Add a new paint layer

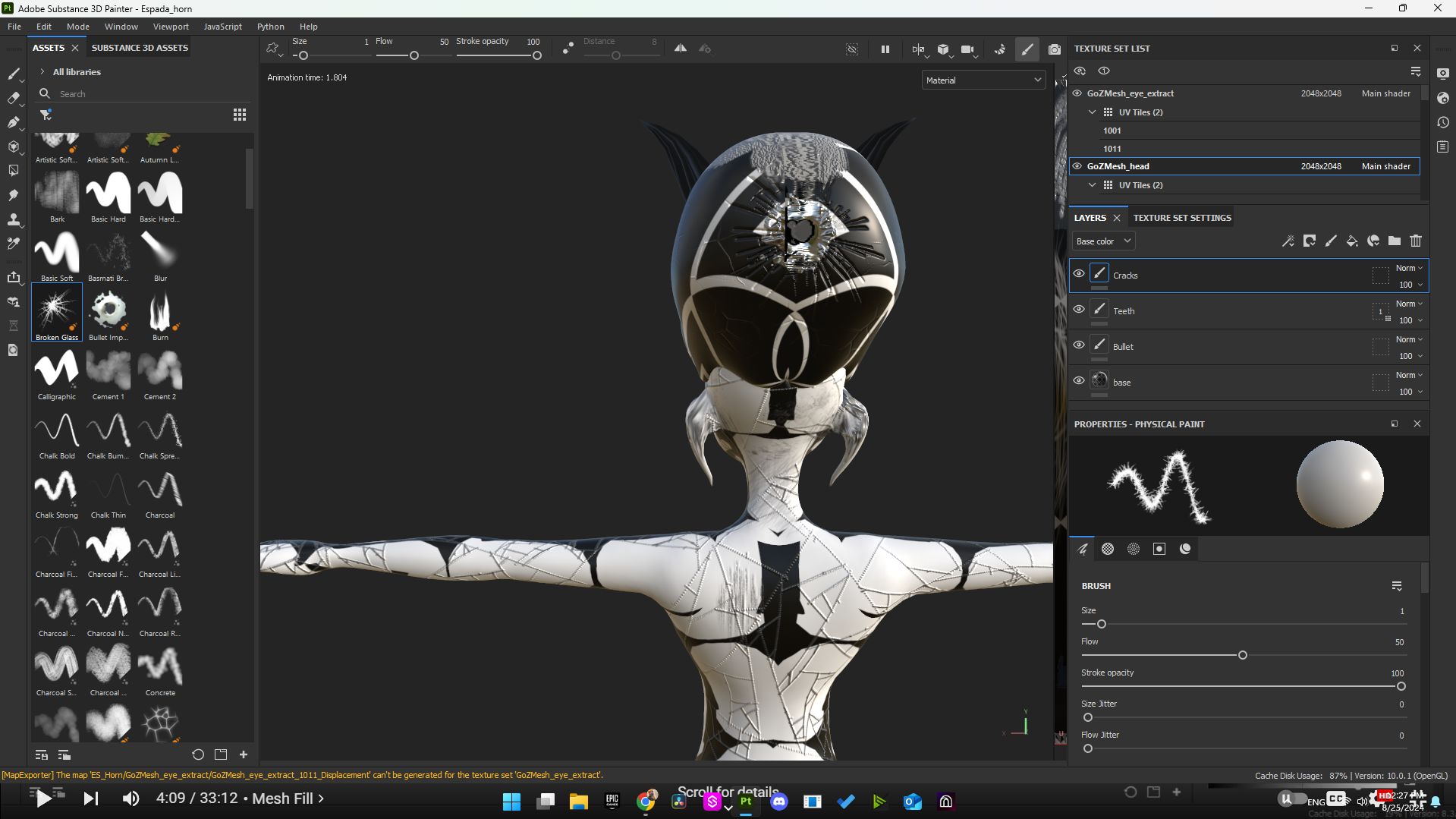[1331, 241]
